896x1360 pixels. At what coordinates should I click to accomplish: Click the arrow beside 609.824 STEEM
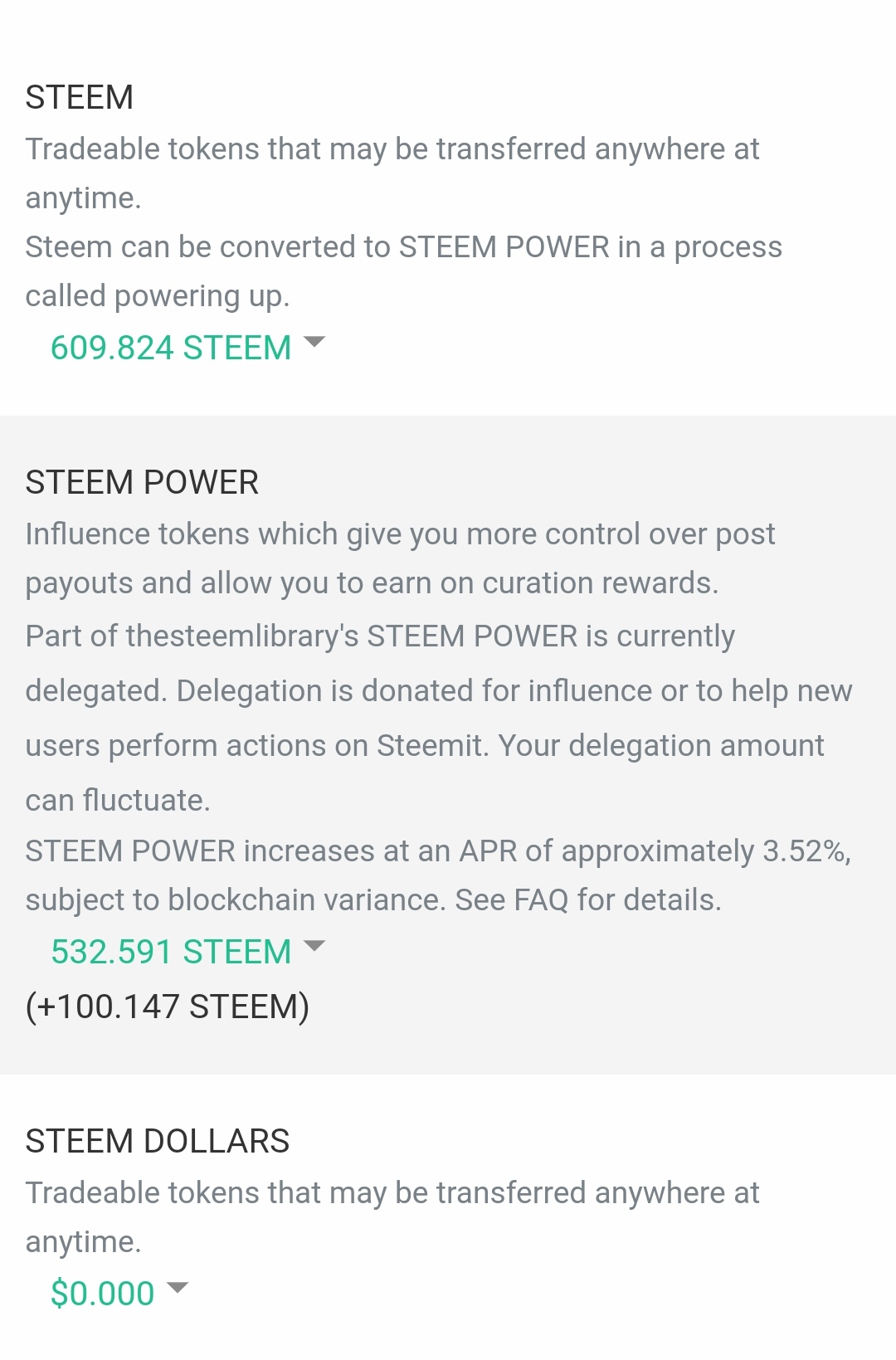314,342
